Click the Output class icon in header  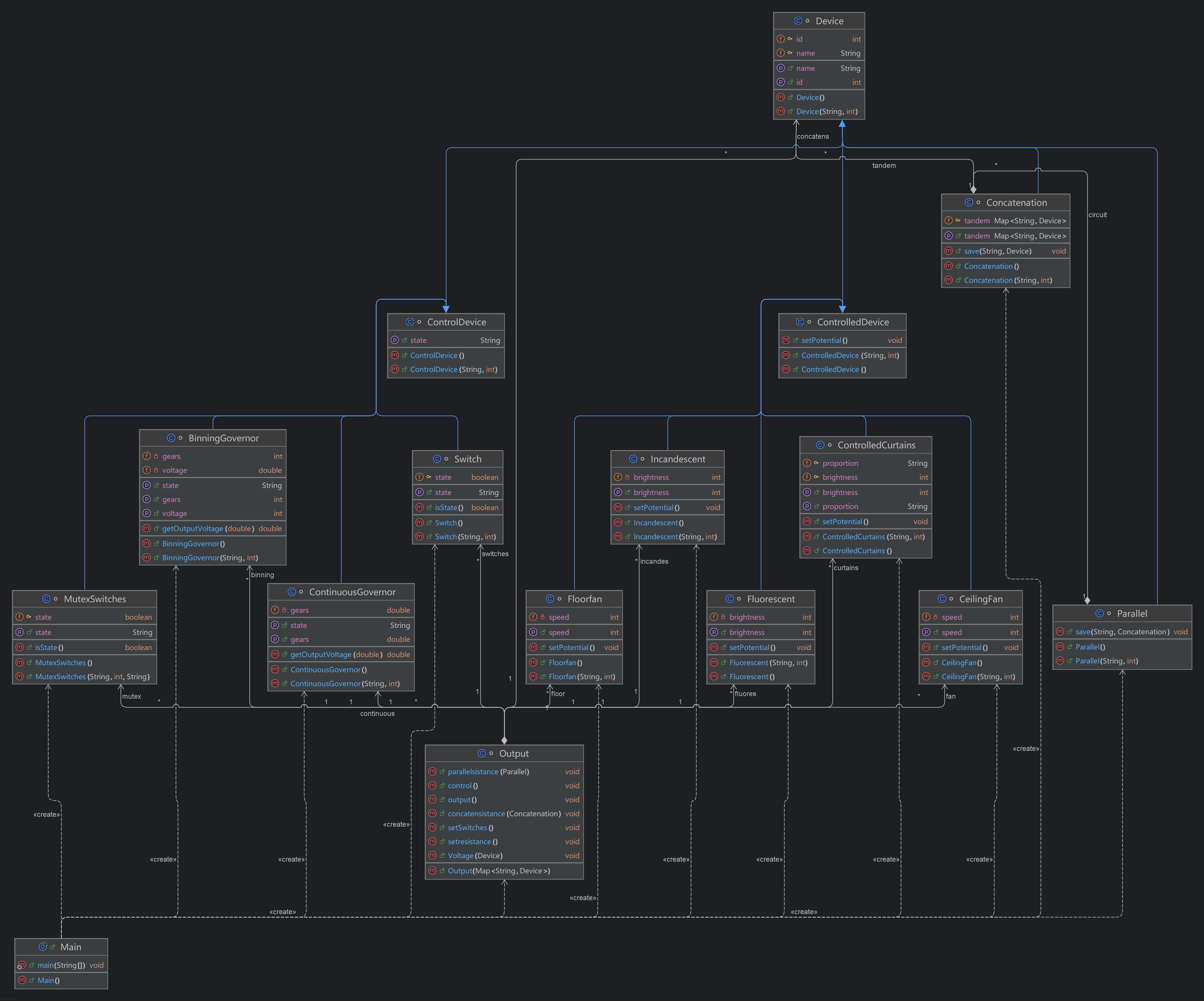pyautogui.click(x=482, y=753)
